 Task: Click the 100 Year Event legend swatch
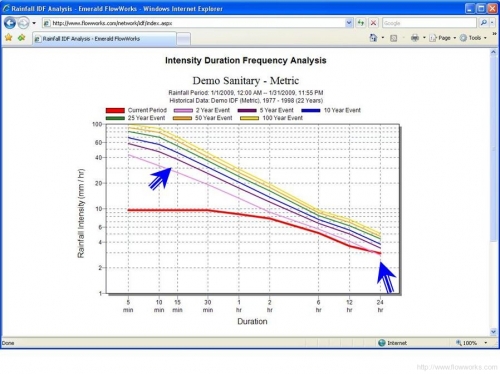coord(249,118)
